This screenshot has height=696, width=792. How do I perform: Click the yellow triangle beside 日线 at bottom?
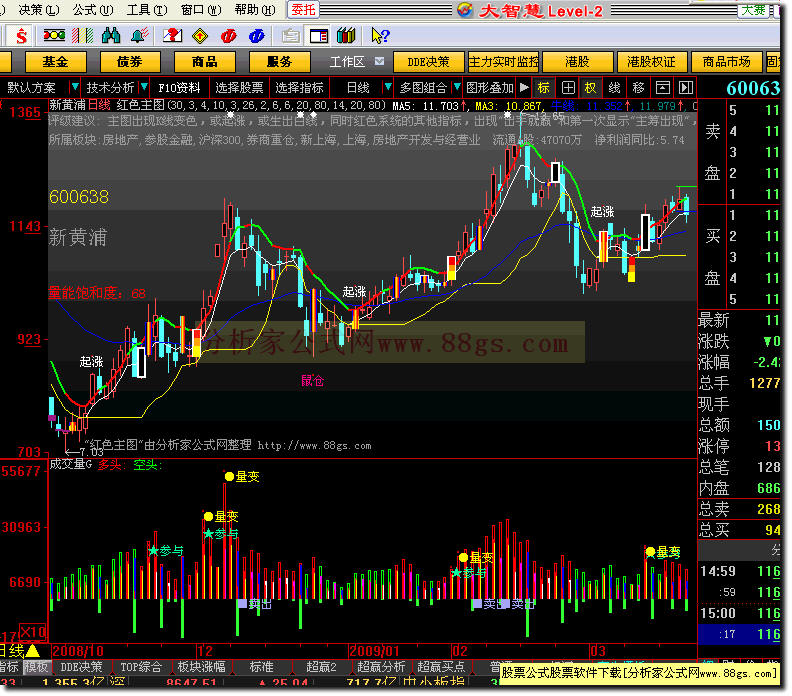32,651
